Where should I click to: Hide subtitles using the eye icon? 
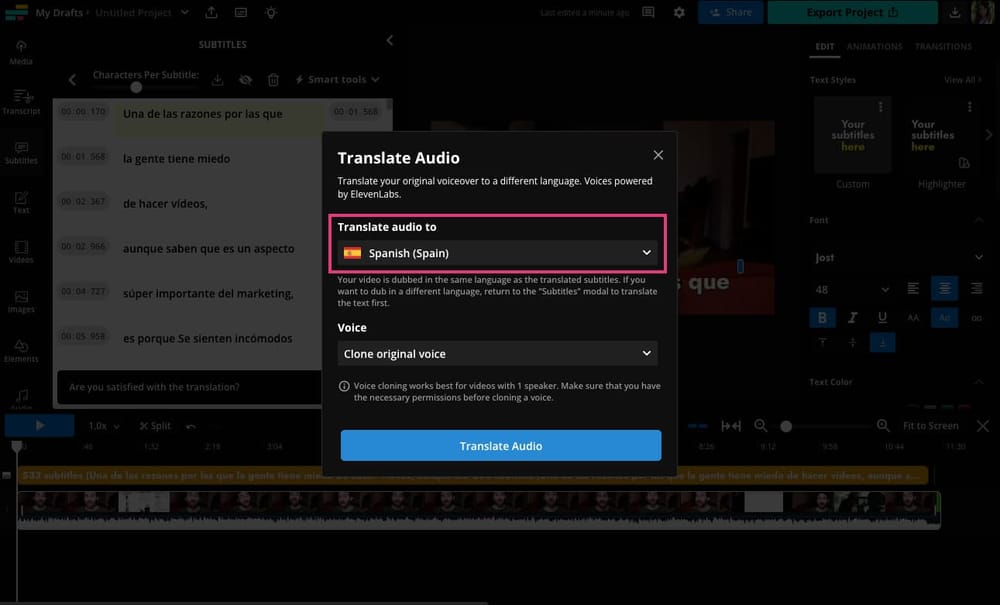coord(246,79)
